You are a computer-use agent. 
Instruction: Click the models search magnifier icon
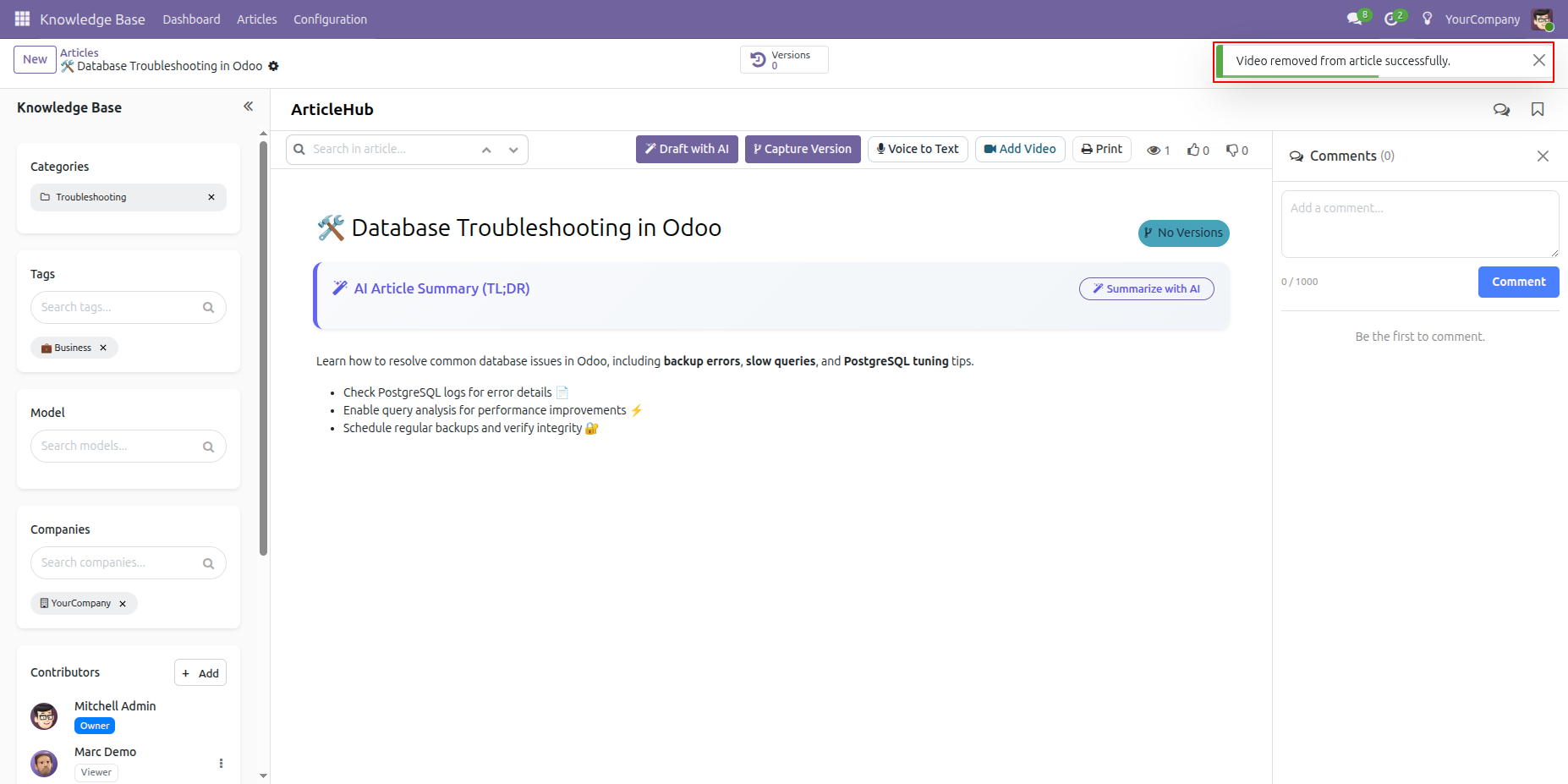(208, 447)
